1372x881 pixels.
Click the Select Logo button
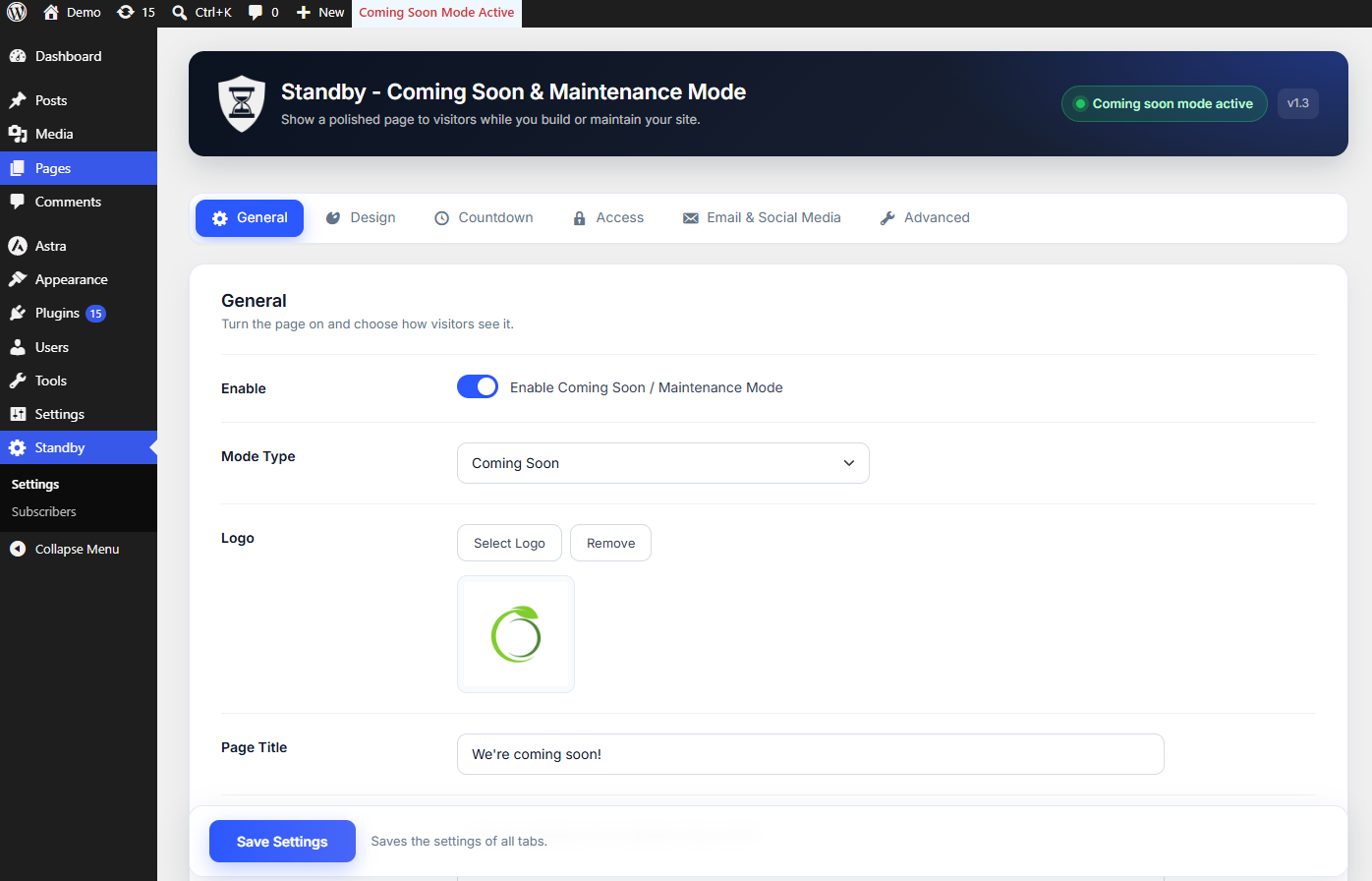(509, 543)
